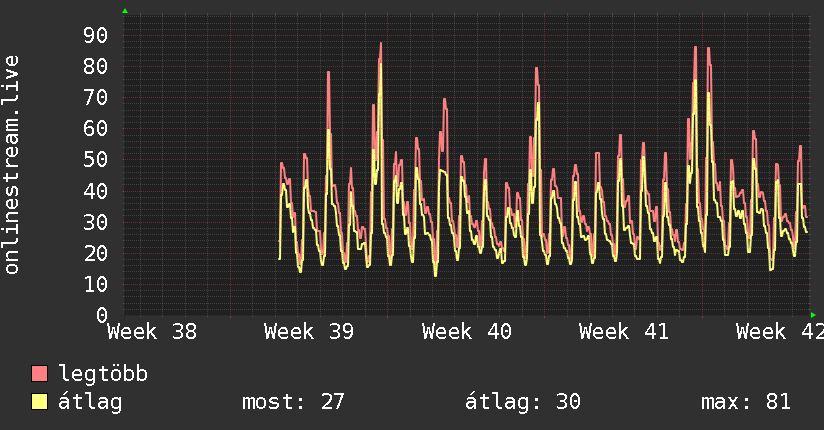Click the átlag legend label beside the yellow swatch
Viewport: 824px width, 430px height.
click(90, 402)
